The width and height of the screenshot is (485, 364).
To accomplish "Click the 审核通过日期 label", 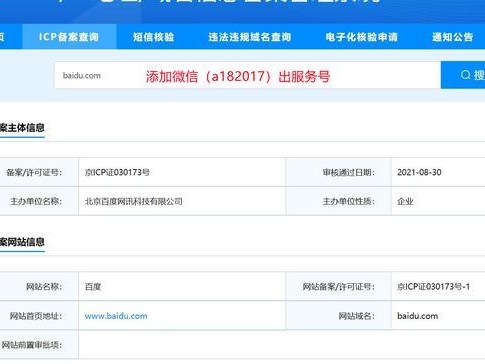I will (x=349, y=172).
